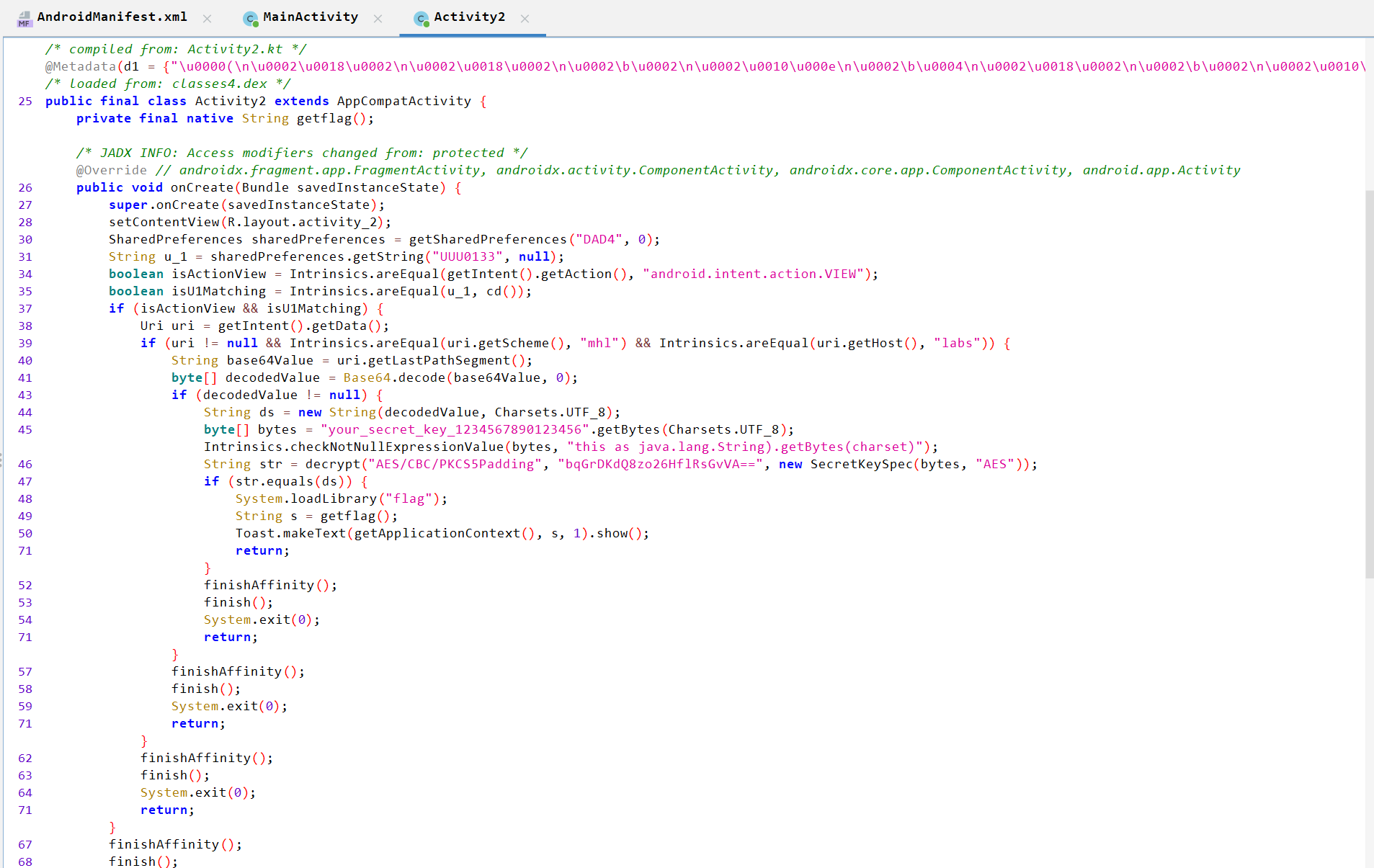
Task: Close the Activity2 tab
Action: 525,19
